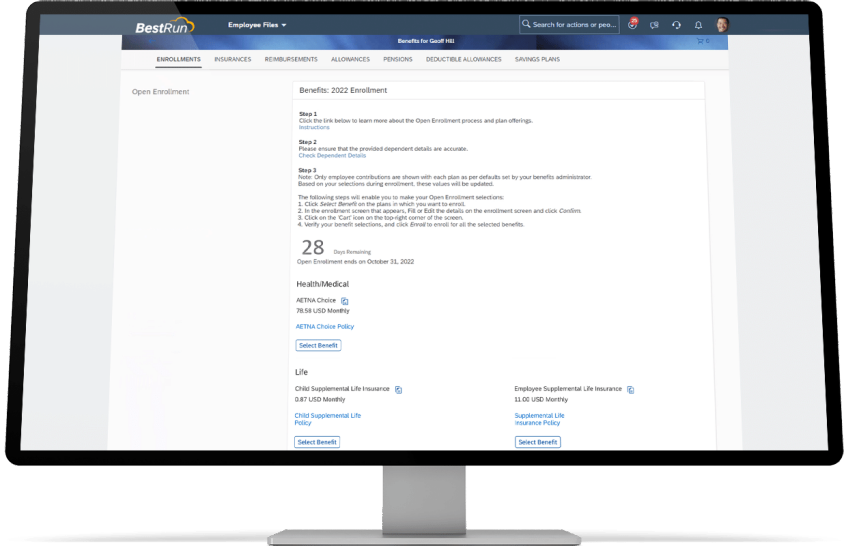Switch to the Reimbursements tab
The image size is (844, 546).
291,59
